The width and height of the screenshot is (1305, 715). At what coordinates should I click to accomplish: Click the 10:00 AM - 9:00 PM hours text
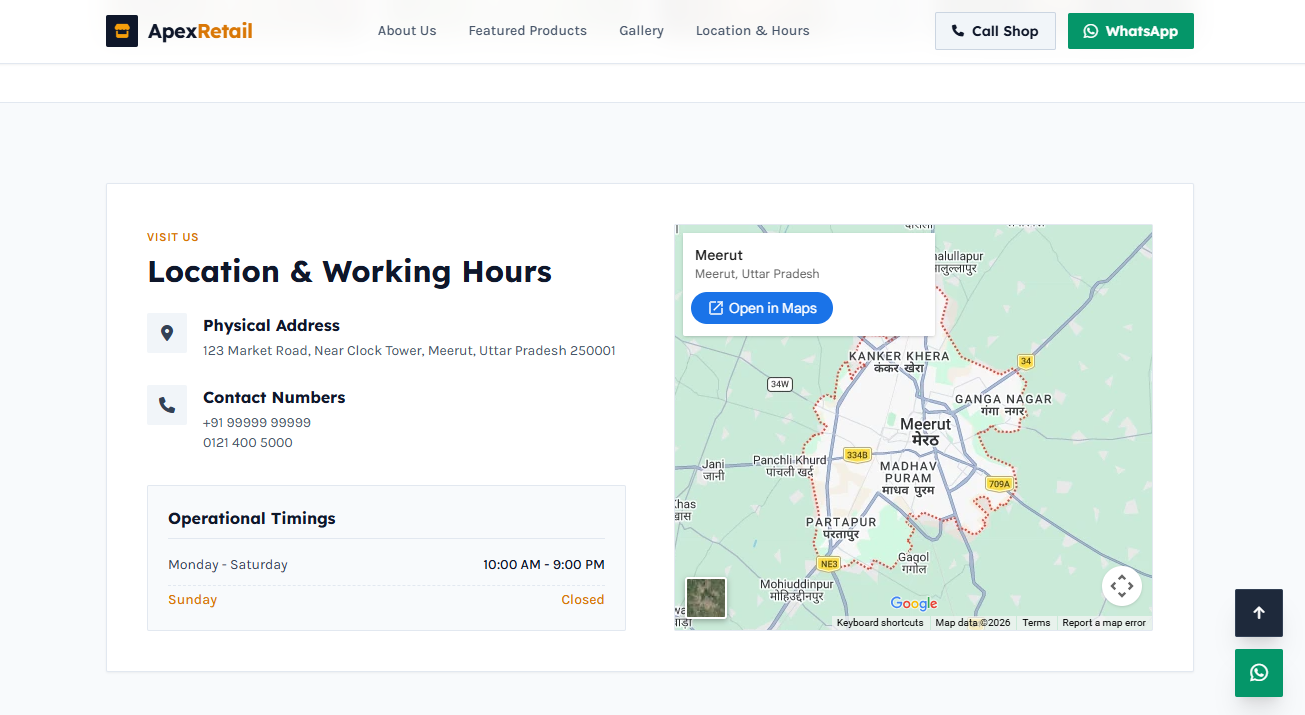point(544,565)
